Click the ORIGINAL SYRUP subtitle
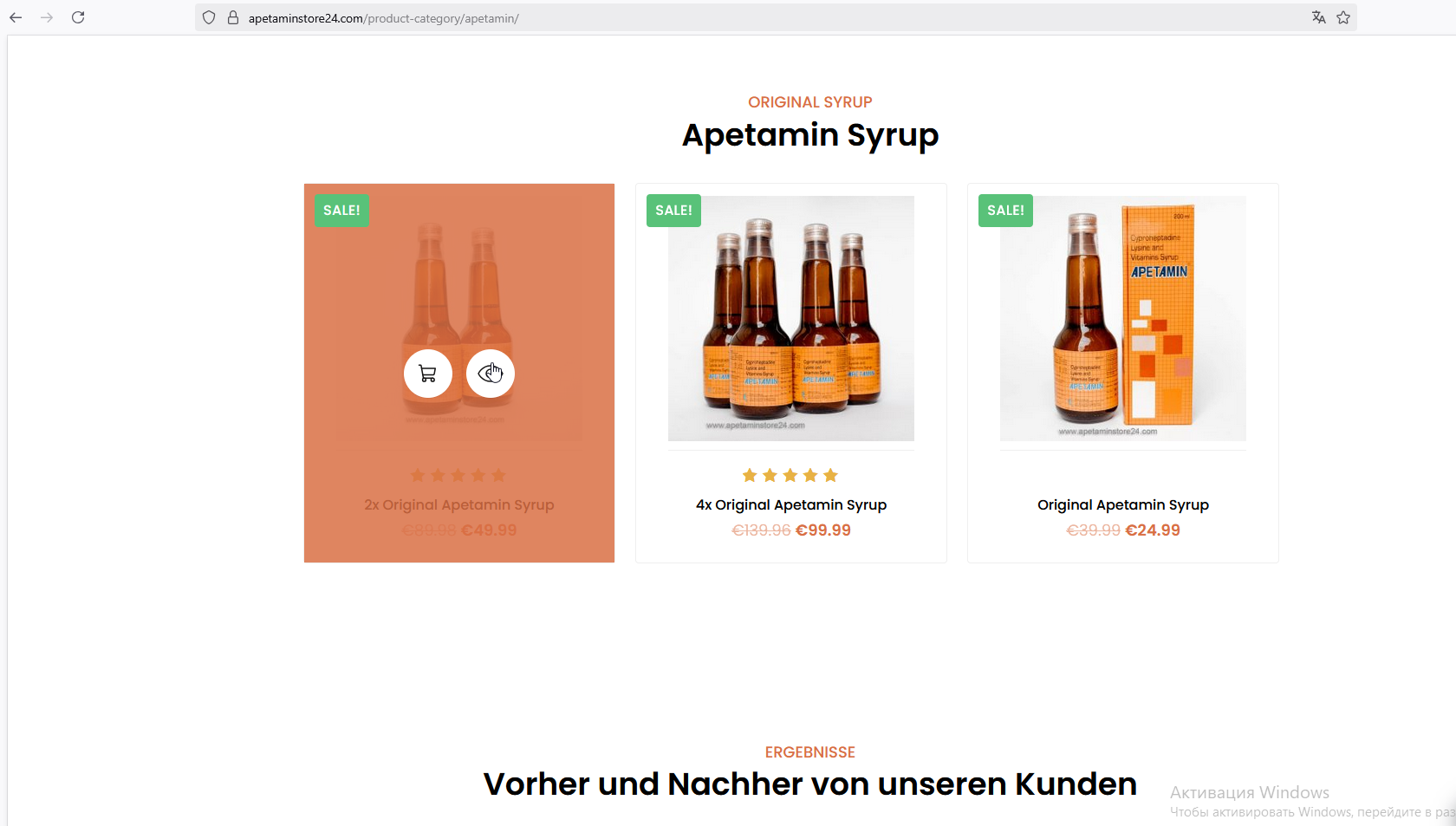1456x826 pixels. pyautogui.click(x=810, y=102)
